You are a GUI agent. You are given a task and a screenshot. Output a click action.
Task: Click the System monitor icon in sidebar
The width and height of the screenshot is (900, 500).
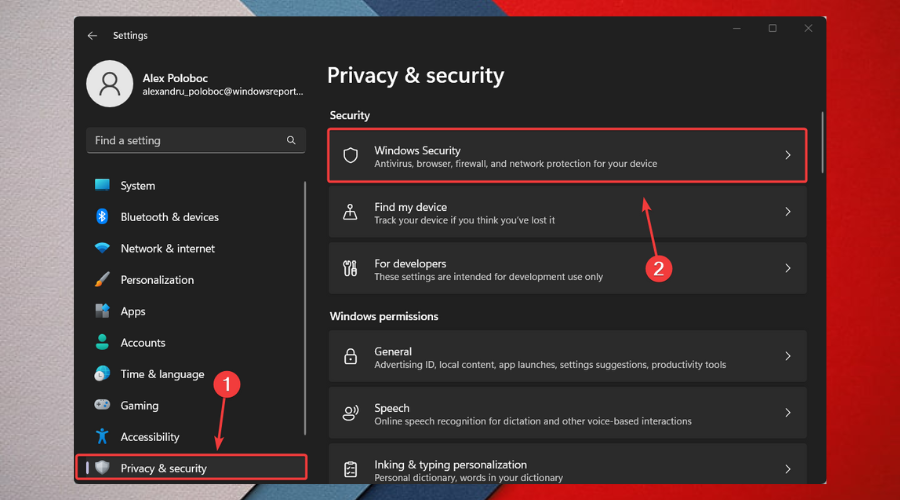102,185
